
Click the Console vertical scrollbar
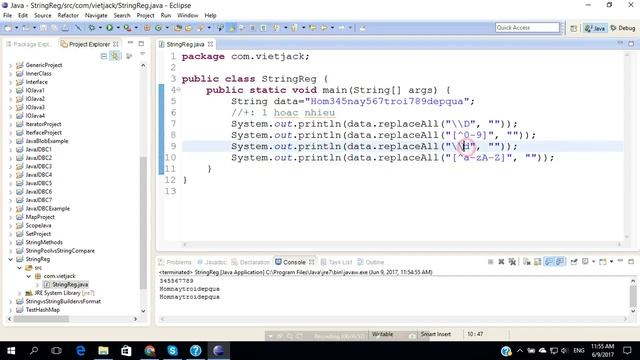click(633, 296)
